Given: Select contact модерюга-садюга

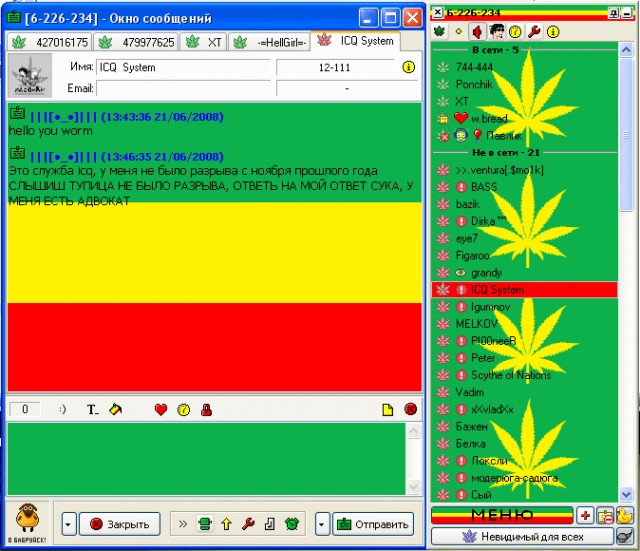Looking at the screenshot, I should click(524, 478).
